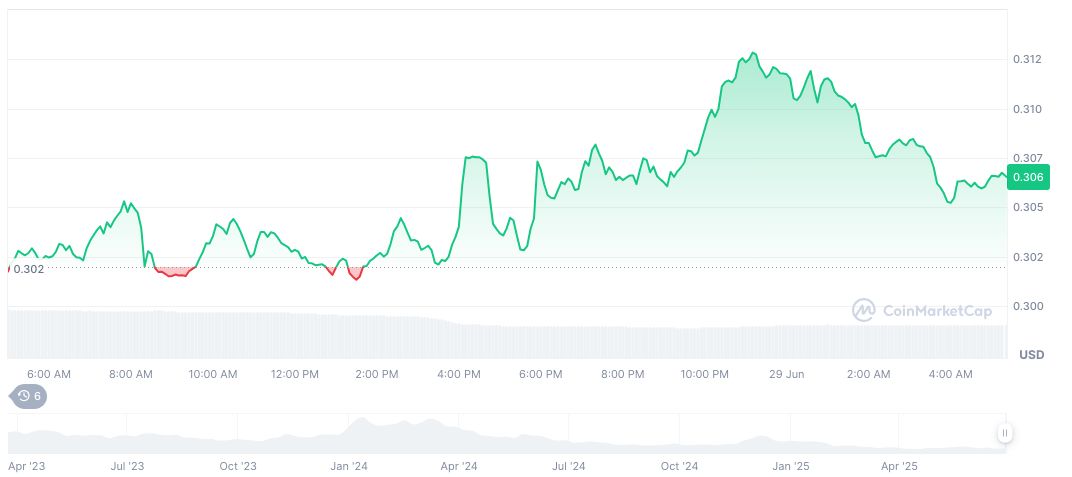The height and width of the screenshot is (477, 1072).
Task: Select the Jan '24 point on navigator
Action: (348, 466)
